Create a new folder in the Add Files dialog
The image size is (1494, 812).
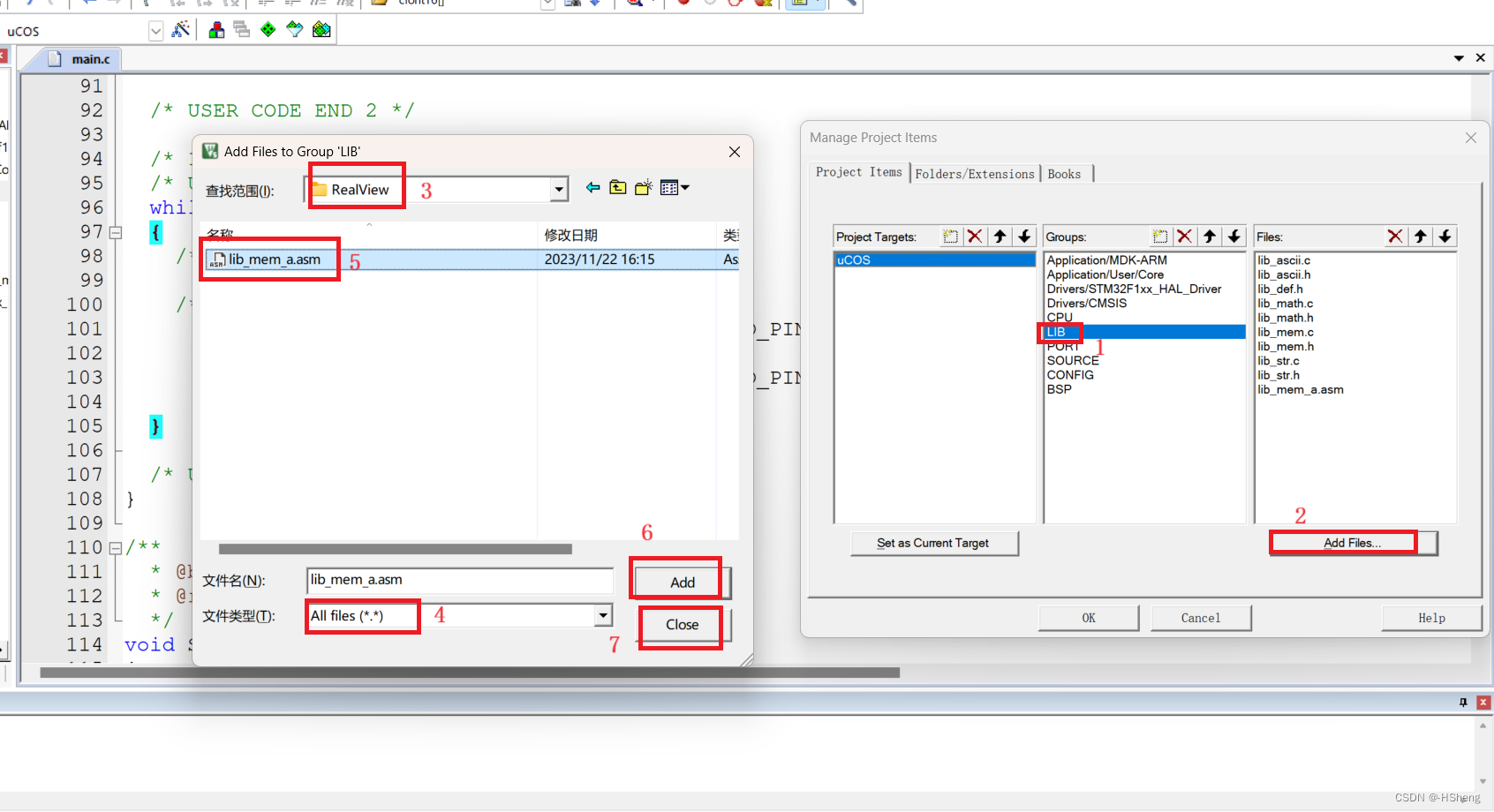(x=643, y=187)
